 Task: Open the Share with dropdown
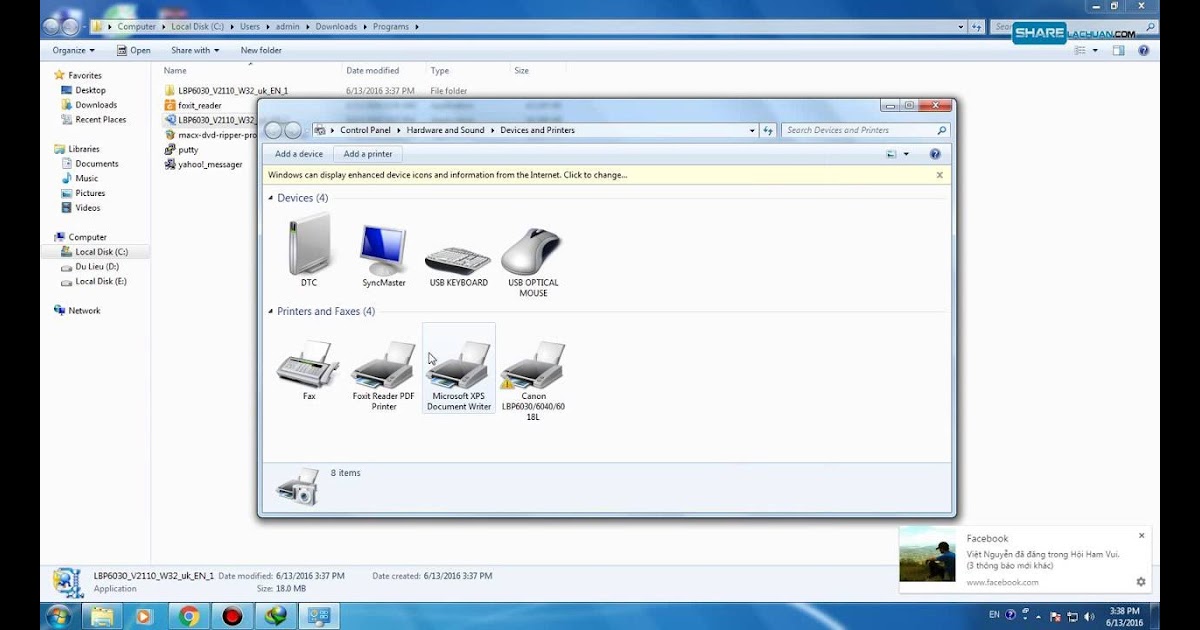195,50
